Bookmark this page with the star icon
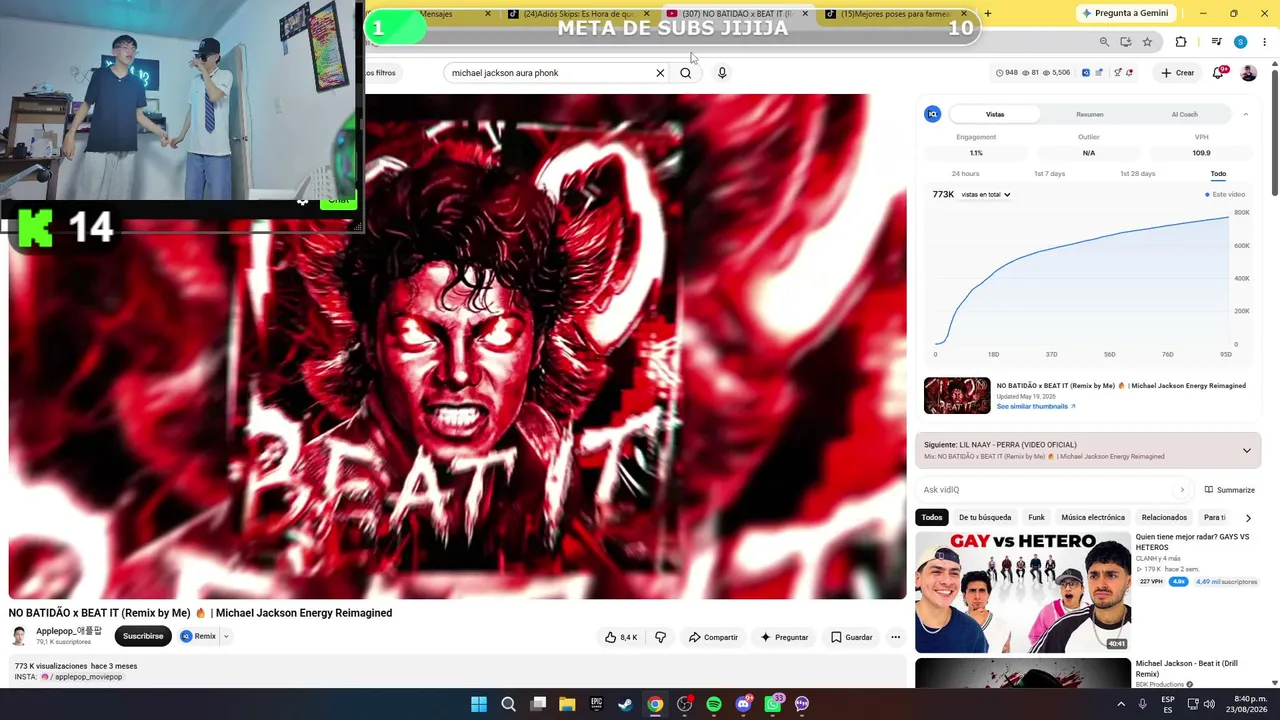This screenshot has width=1280, height=720. pos(1147,42)
